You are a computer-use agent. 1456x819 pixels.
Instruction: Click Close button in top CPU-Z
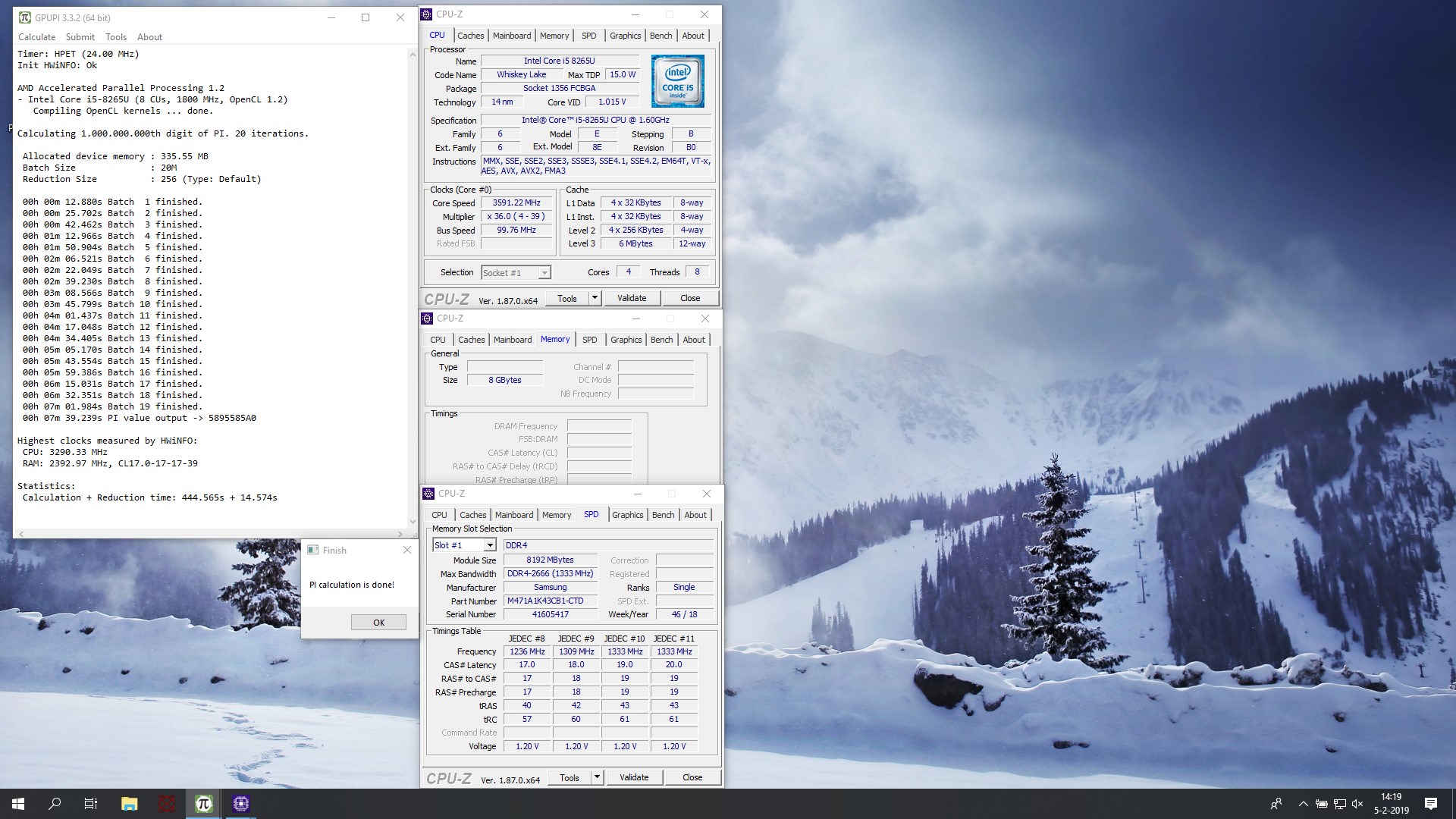click(x=690, y=299)
